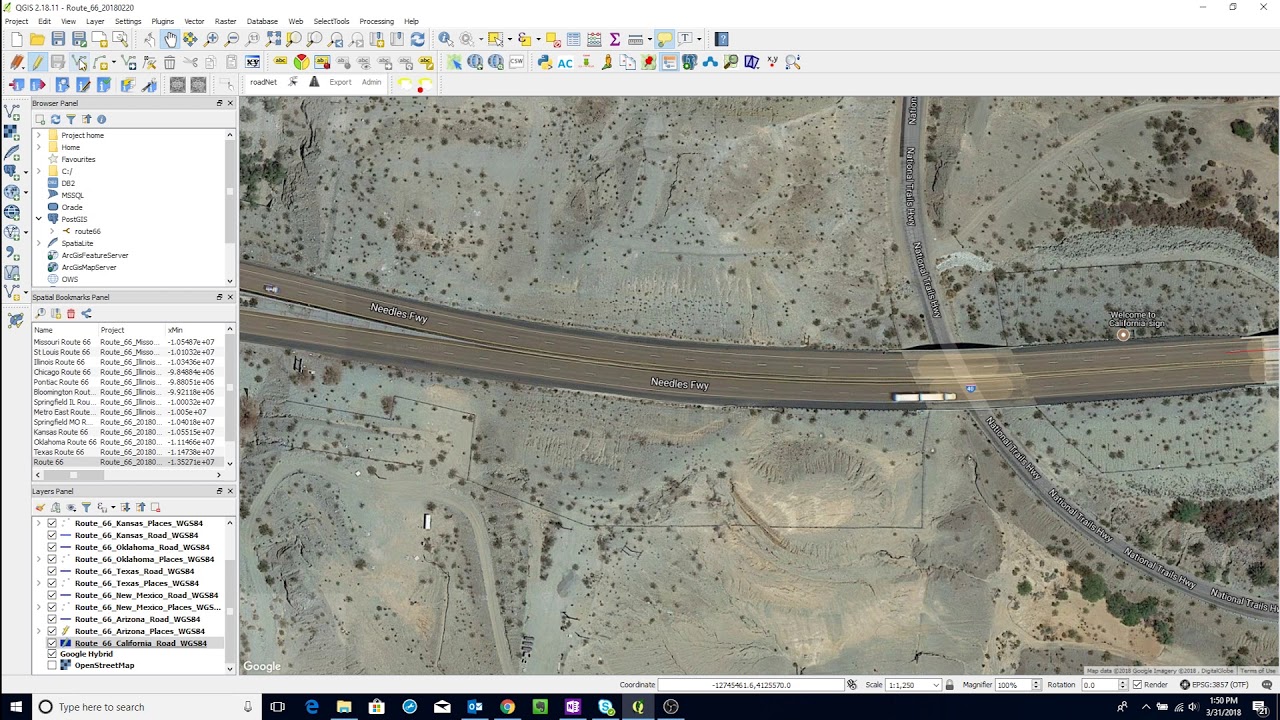Toggle visibility of Route_66_Arizona_Places_WGS84 layer
1280x720 pixels.
click(52, 631)
